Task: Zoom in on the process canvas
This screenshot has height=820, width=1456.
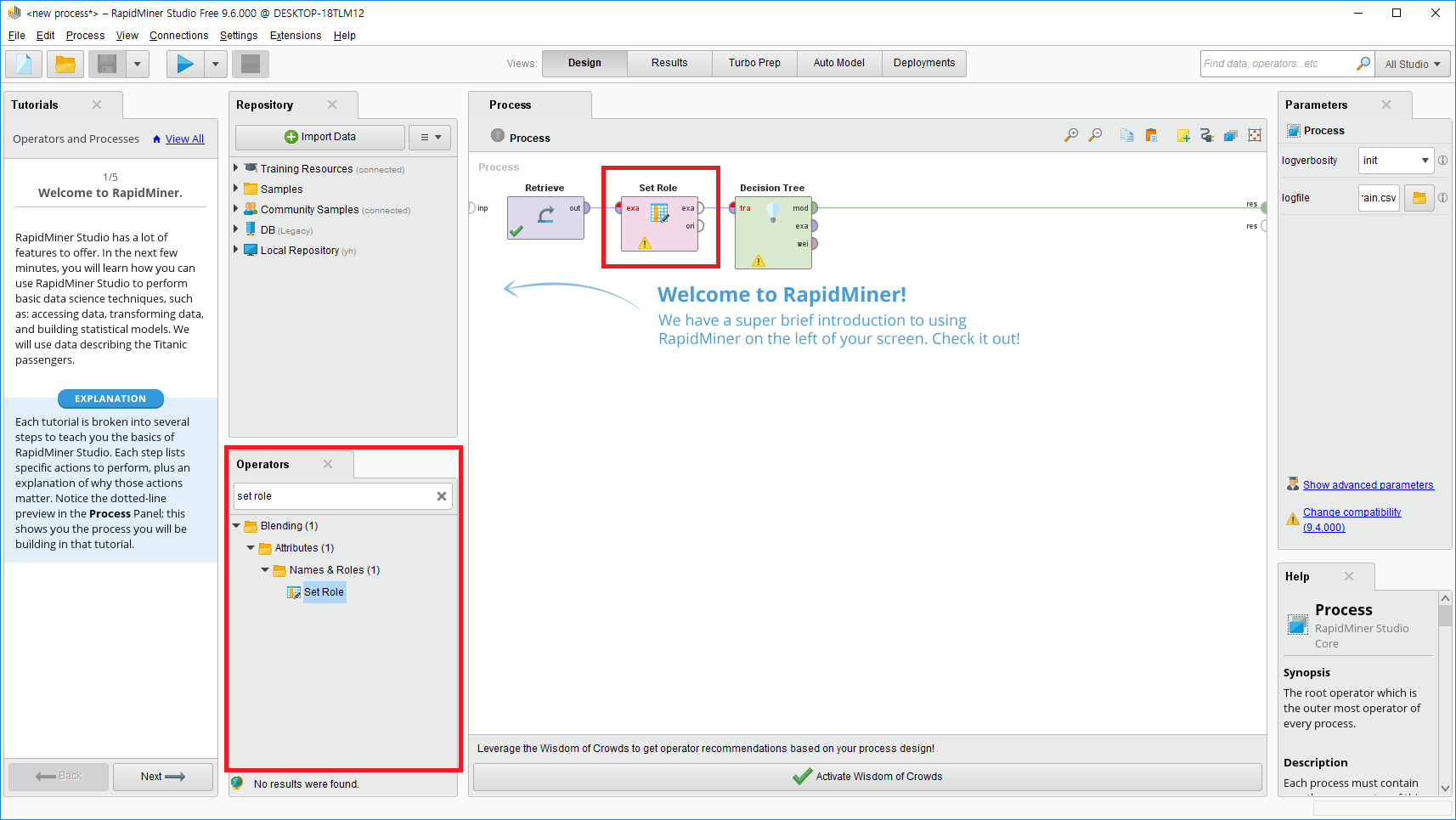Action: point(1071,135)
